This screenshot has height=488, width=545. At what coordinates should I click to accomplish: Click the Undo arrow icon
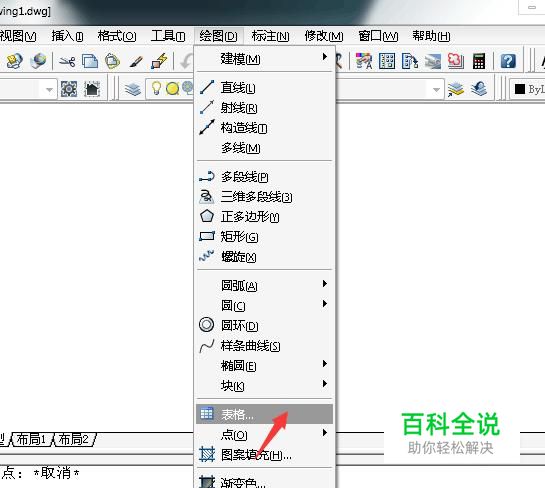(x=186, y=62)
